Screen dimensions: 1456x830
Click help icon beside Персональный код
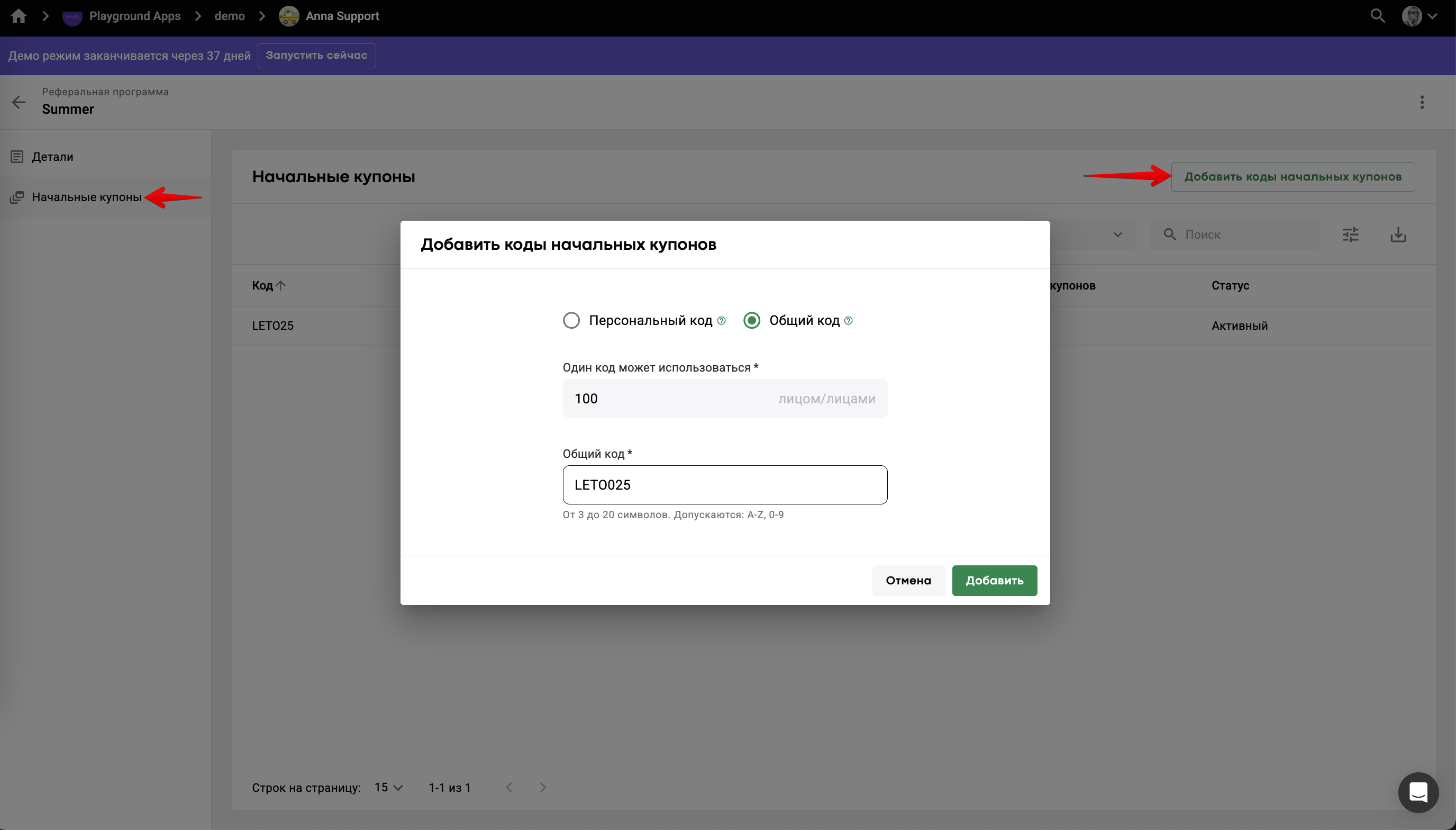tap(721, 320)
